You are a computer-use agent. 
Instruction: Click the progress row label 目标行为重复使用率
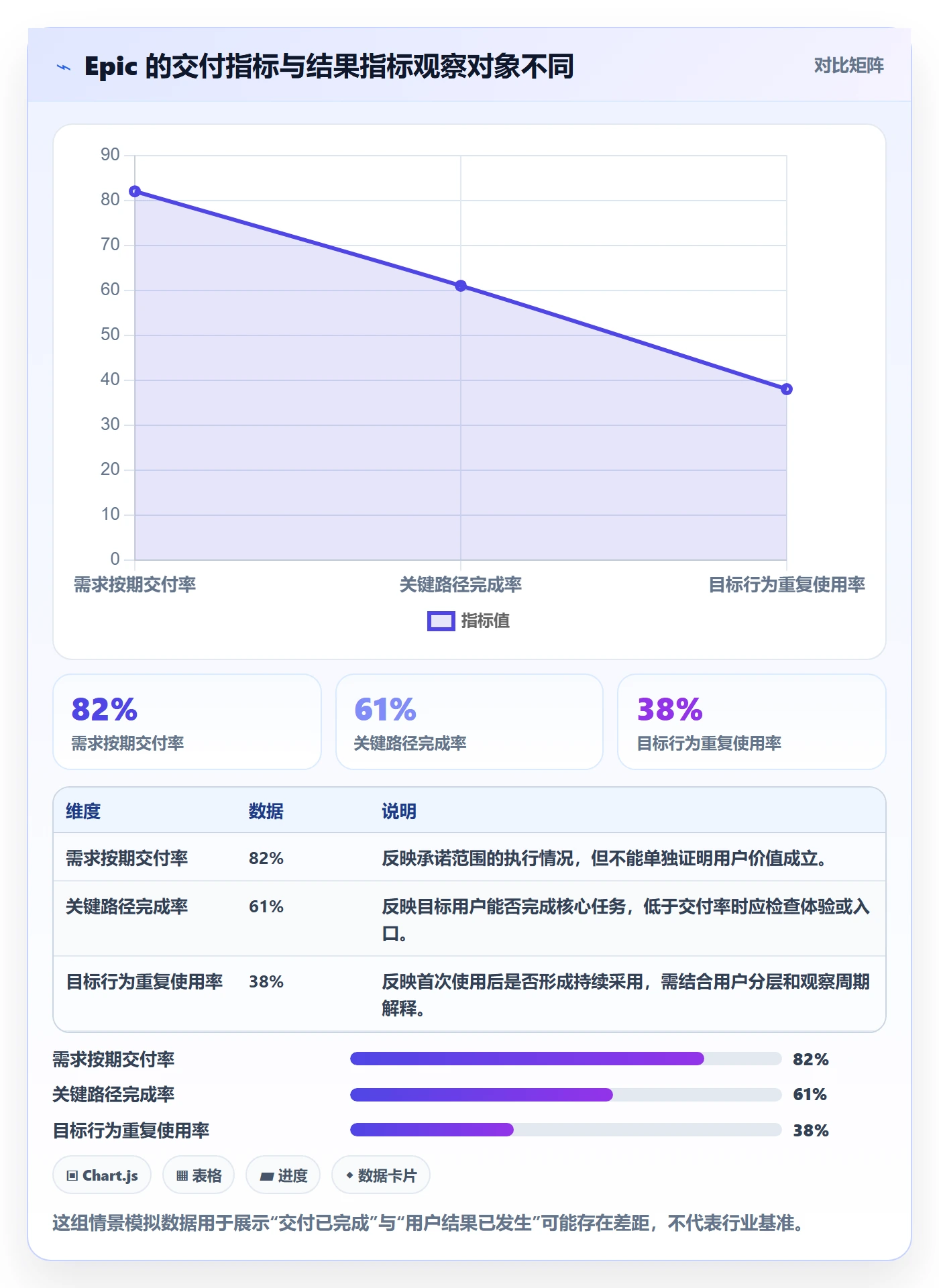click(131, 1130)
